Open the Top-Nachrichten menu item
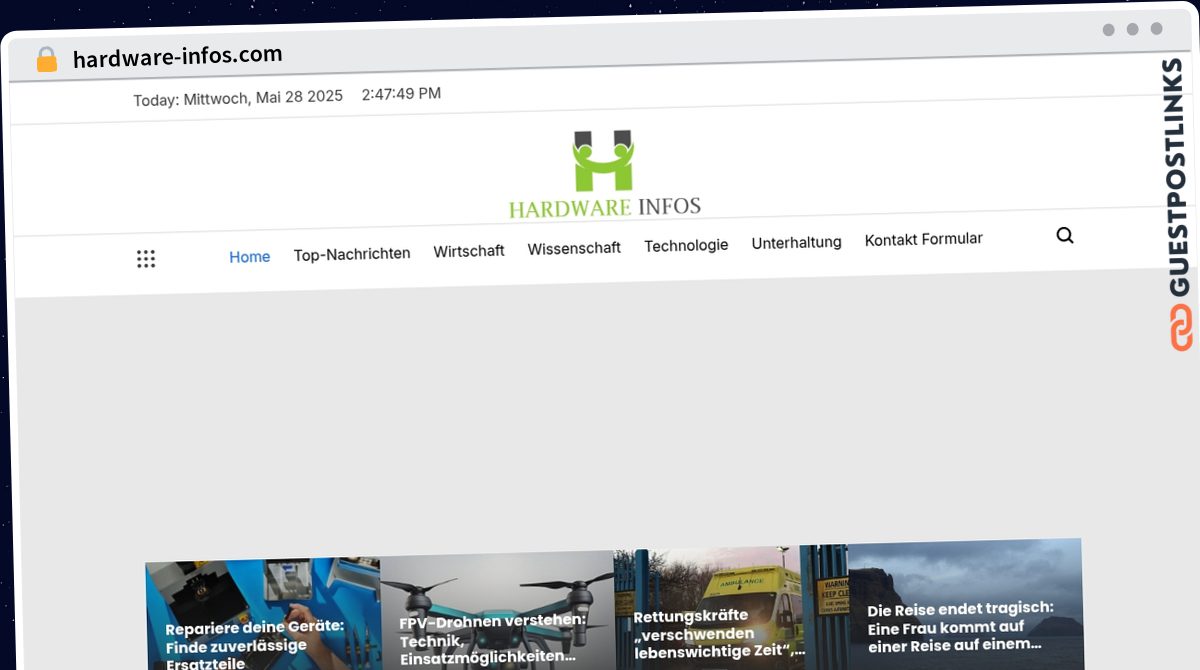 [x=352, y=254]
